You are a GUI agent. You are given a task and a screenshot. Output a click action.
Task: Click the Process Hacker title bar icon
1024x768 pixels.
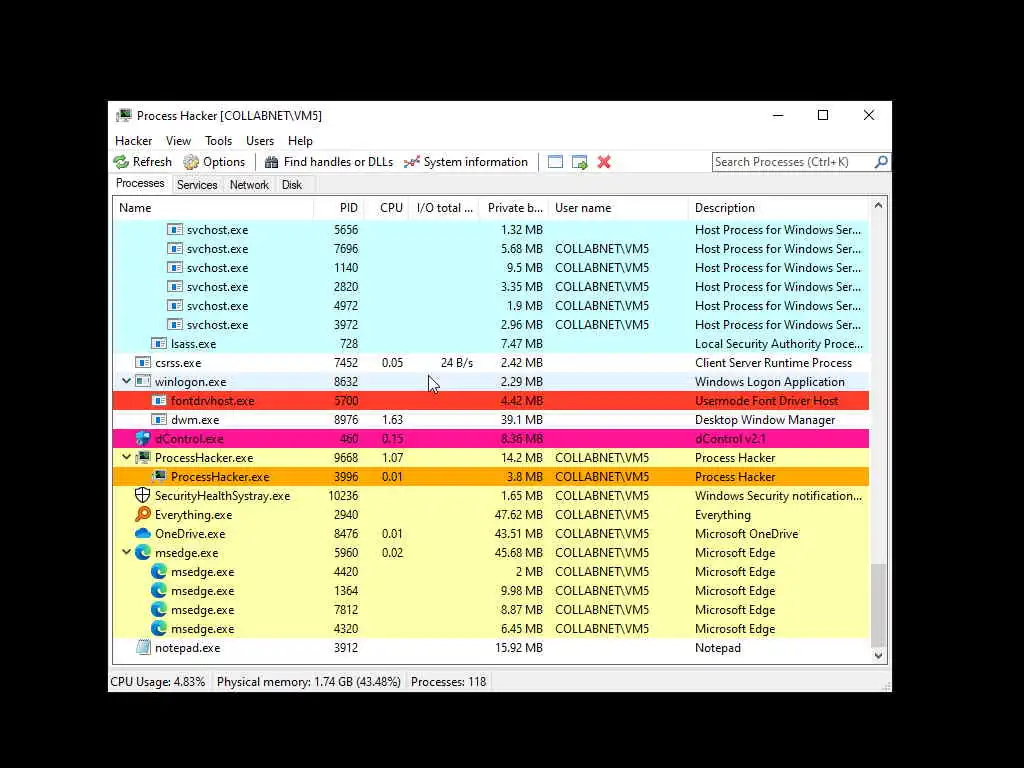click(x=123, y=116)
